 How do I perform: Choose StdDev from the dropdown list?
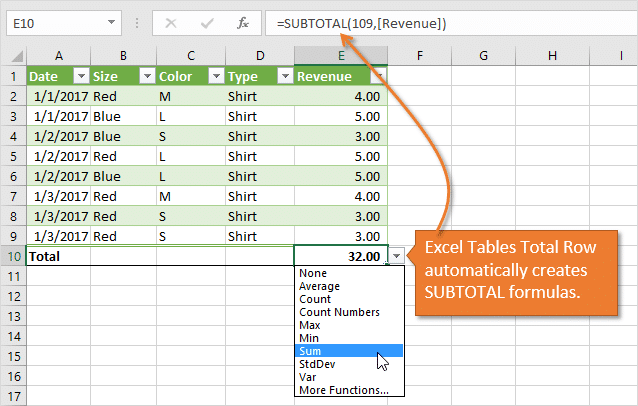[x=315, y=364]
